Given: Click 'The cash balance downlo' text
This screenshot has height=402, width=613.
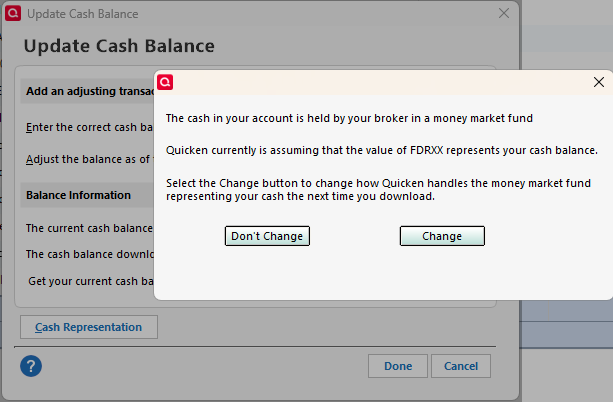Looking at the screenshot, I should [90, 254].
